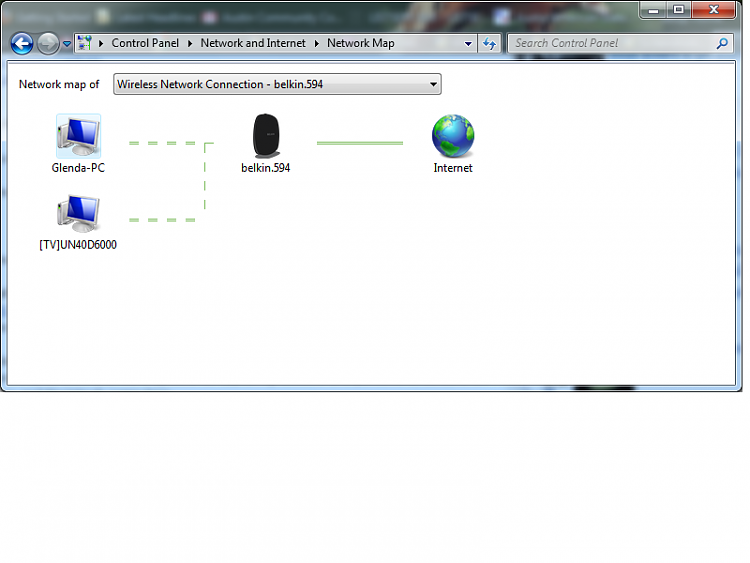Select the Glenda-PC computer icon
Image resolution: width=750 pixels, height=563 pixels.
pos(78,136)
